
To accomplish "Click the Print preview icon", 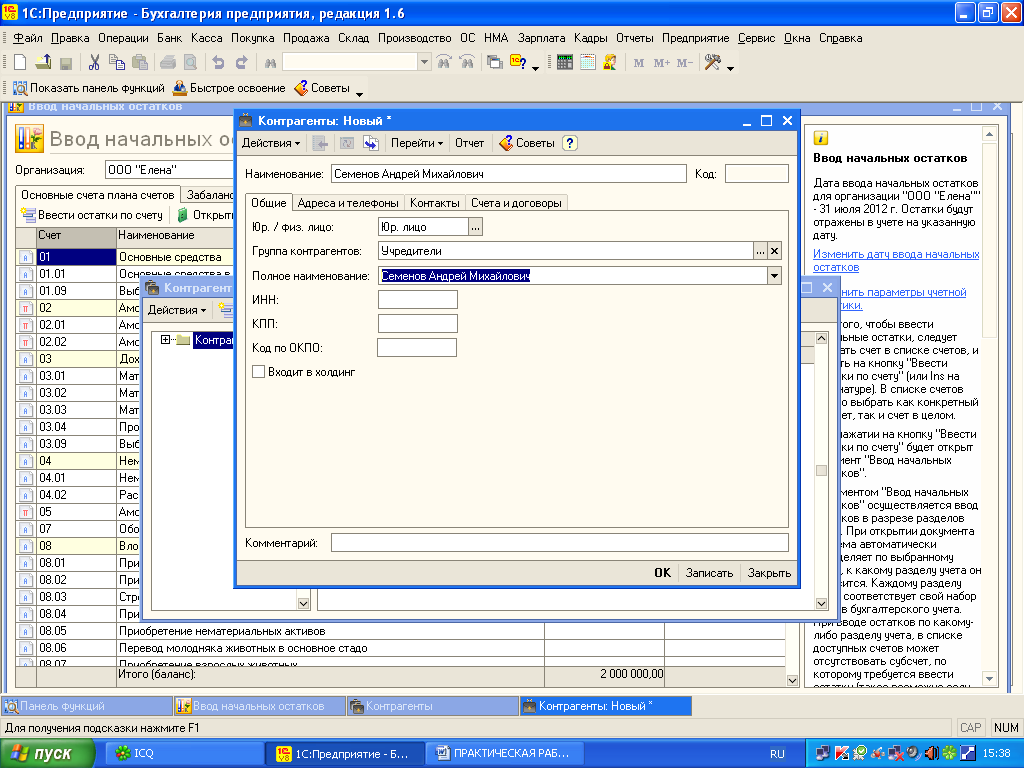I will (190, 63).
